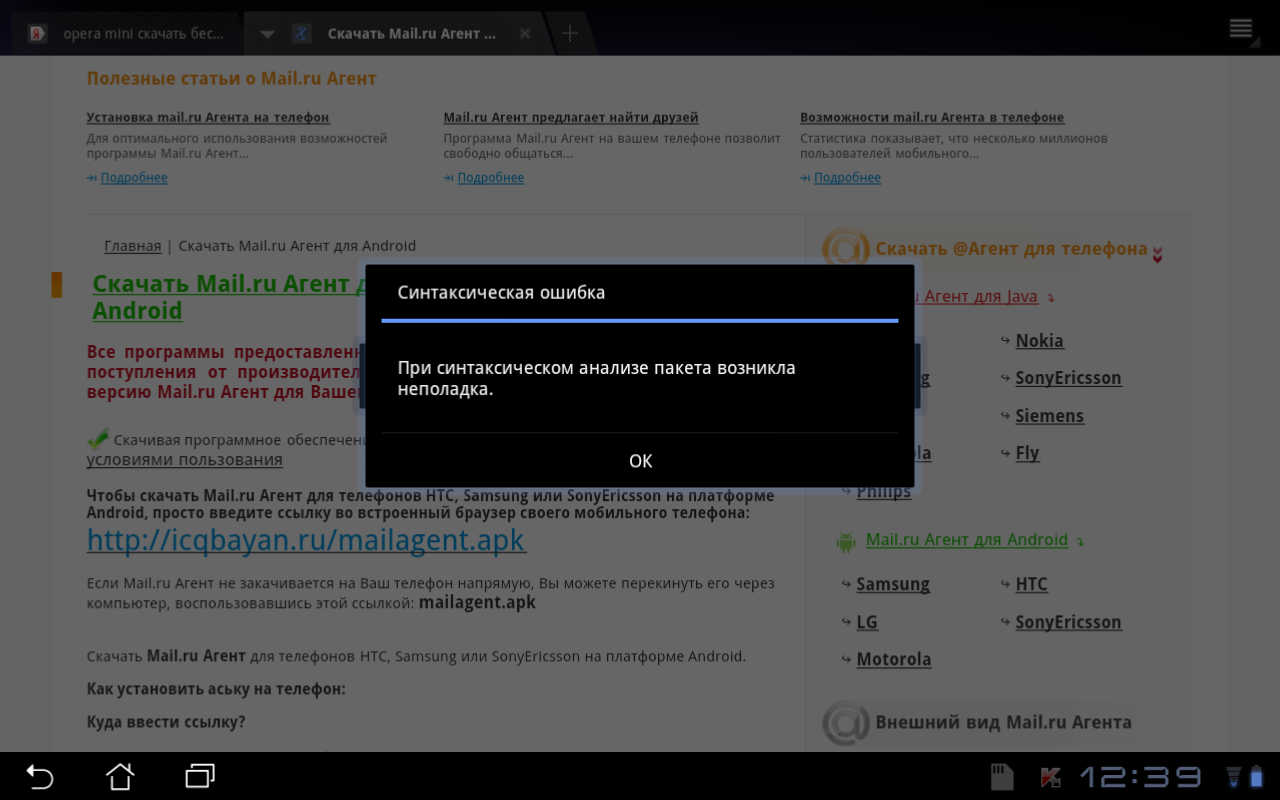Image resolution: width=1280 pixels, height=800 pixels.
Task: Choose Fly in the phone list
Action: (x=1028, y=453)
